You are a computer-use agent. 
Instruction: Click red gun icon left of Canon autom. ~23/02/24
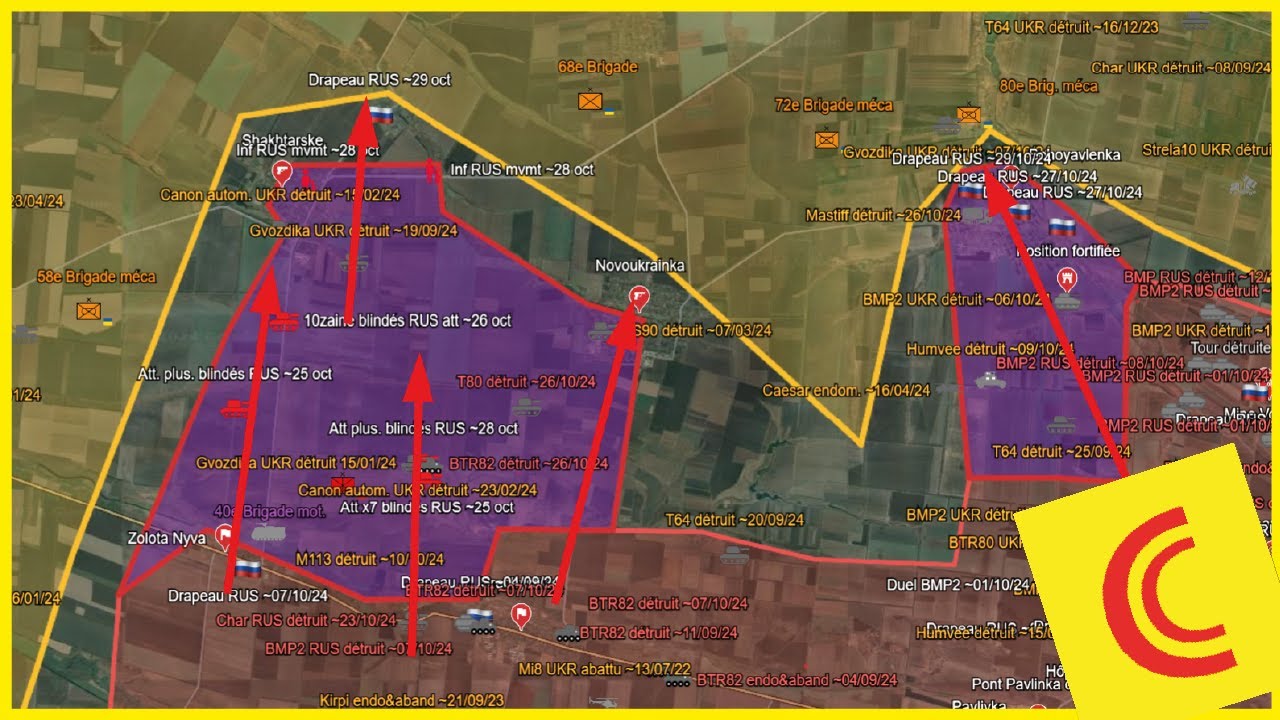[343, 485]
